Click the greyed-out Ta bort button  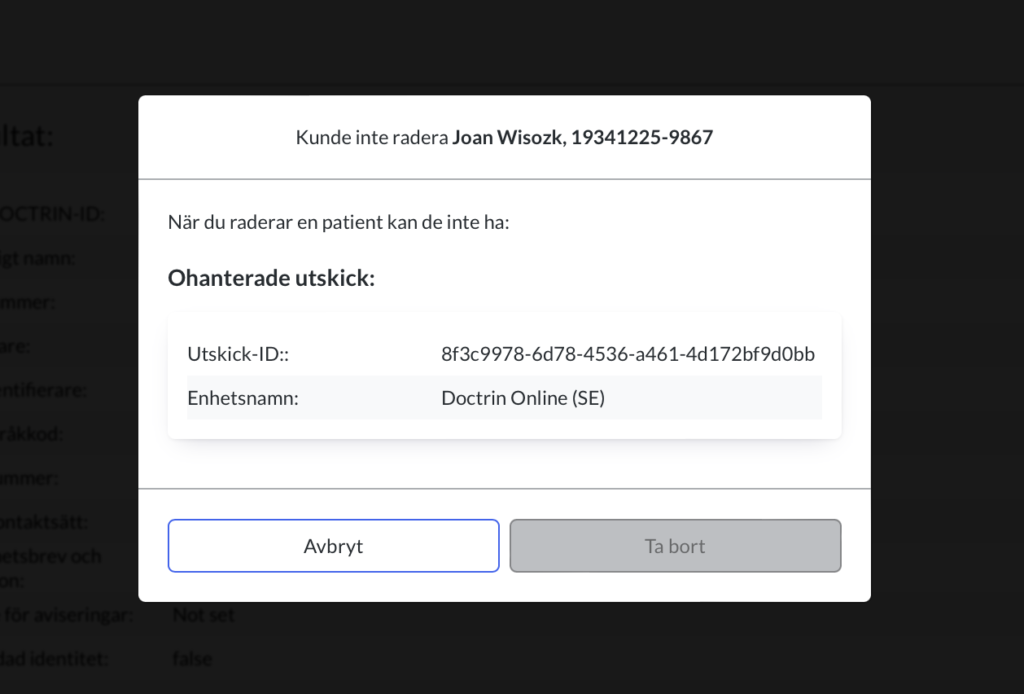675,546
